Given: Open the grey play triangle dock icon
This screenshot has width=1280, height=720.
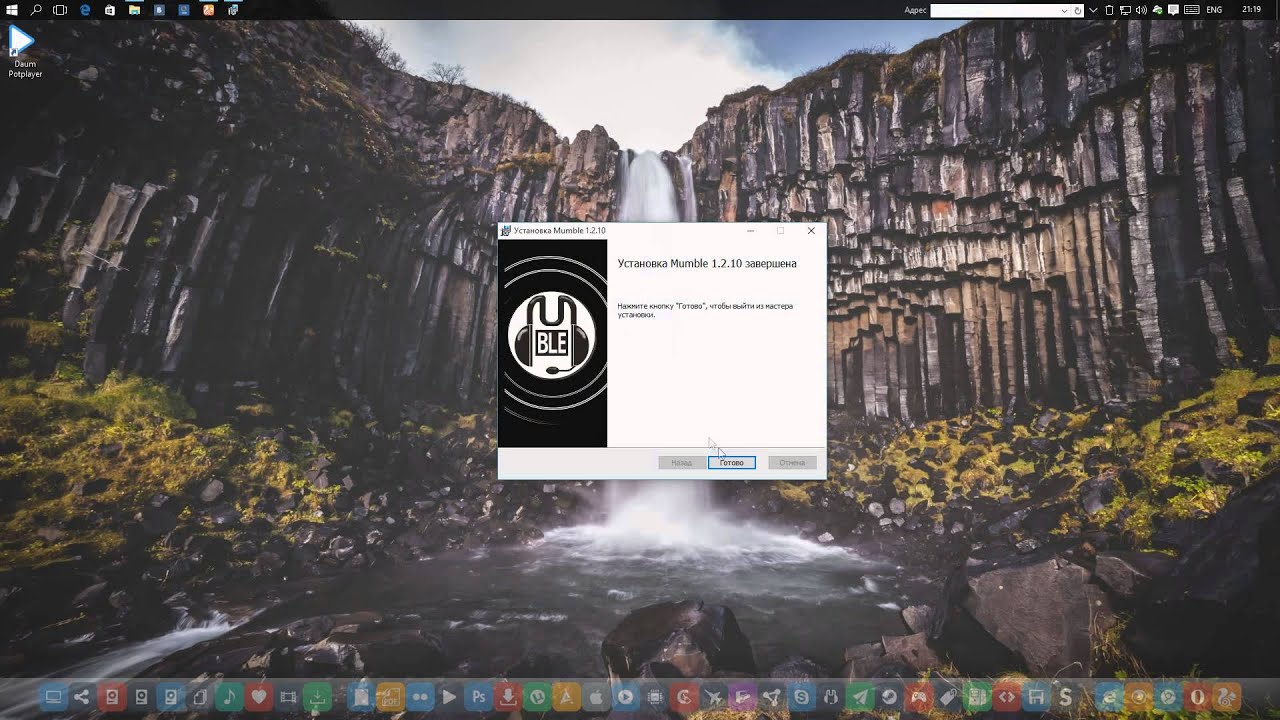Looking at the screenshot, I should pyautogui.click(x=449, y=696).
